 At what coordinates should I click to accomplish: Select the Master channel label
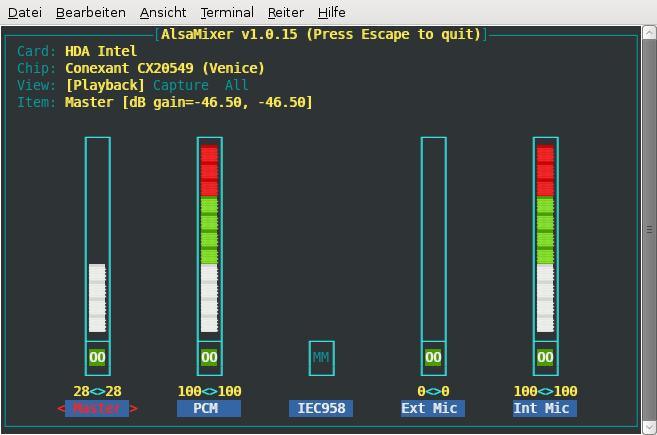pyautogui.click(x=97, y=408)
